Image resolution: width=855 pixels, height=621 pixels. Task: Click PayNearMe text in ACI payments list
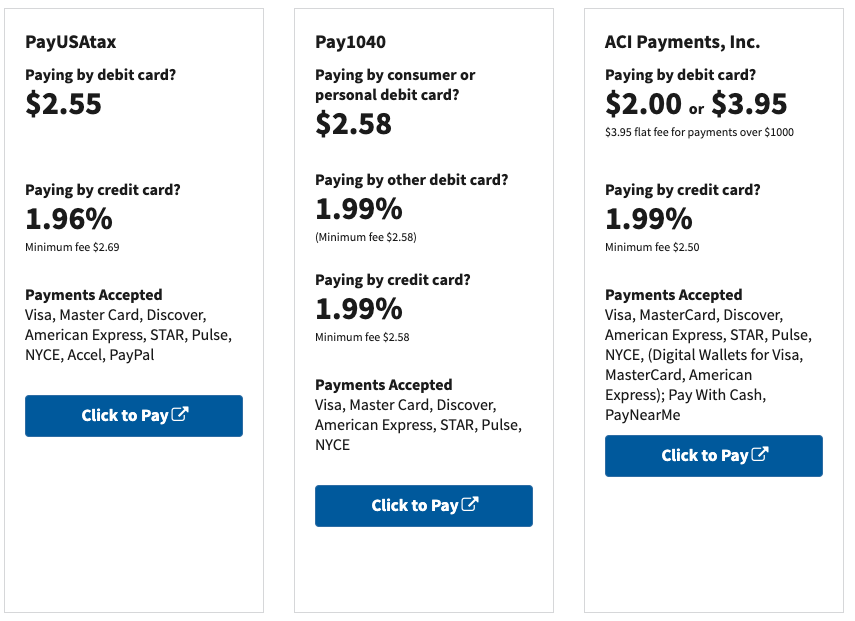click(x=643, y=415)
